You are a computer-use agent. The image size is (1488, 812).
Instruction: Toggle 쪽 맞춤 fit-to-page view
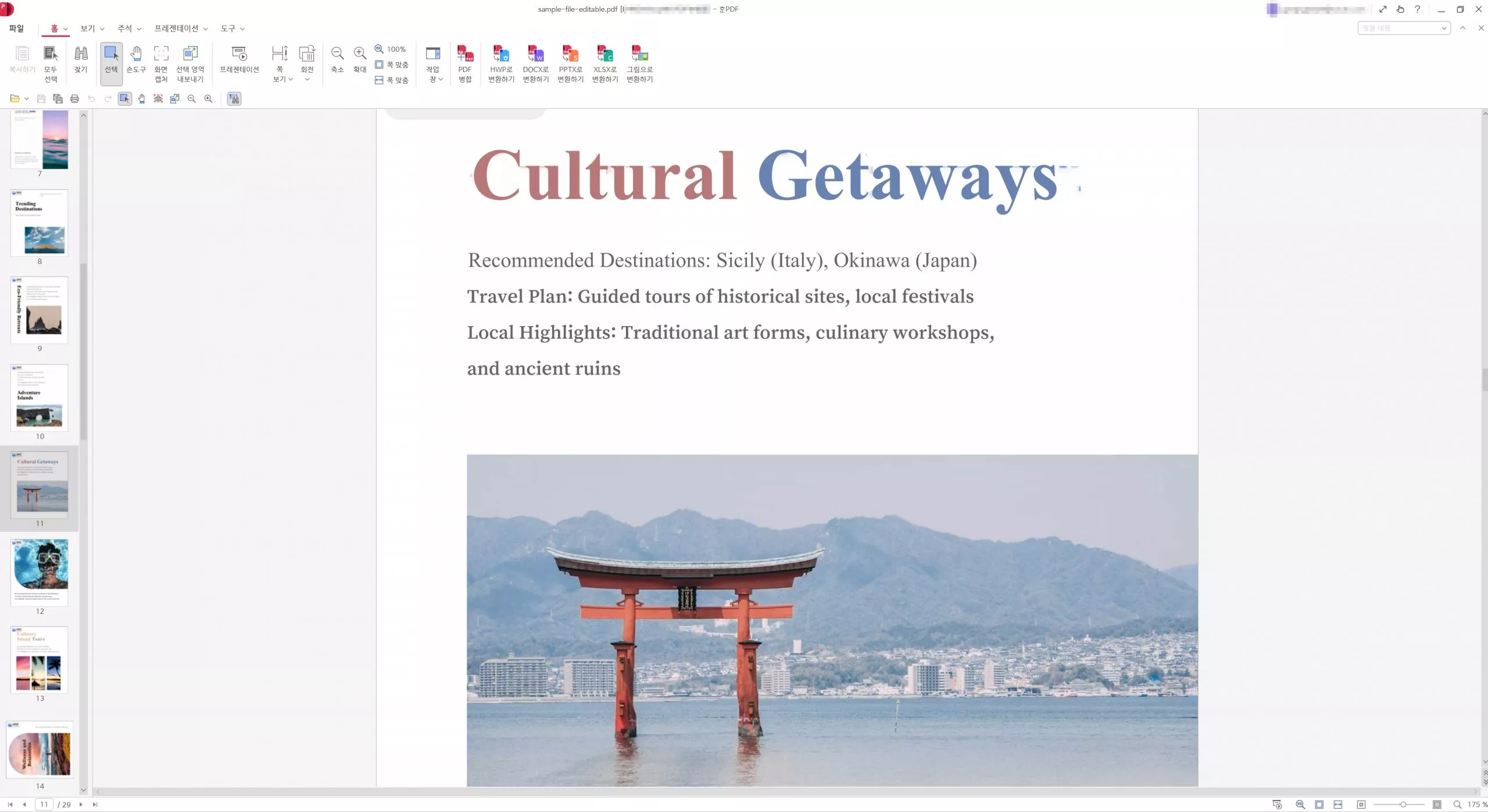click(x=391, y=65)
